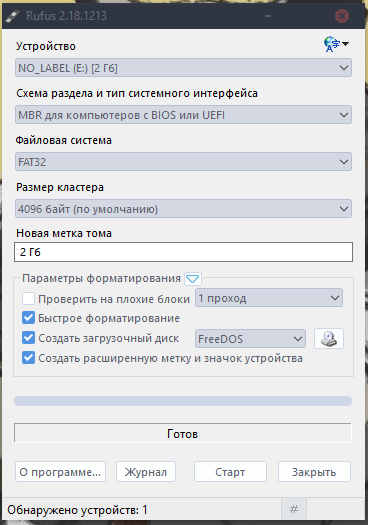Click the 'Rufus 2.18.1213' title text
Viewport: 368px width, 525px height.
point(66,16)
